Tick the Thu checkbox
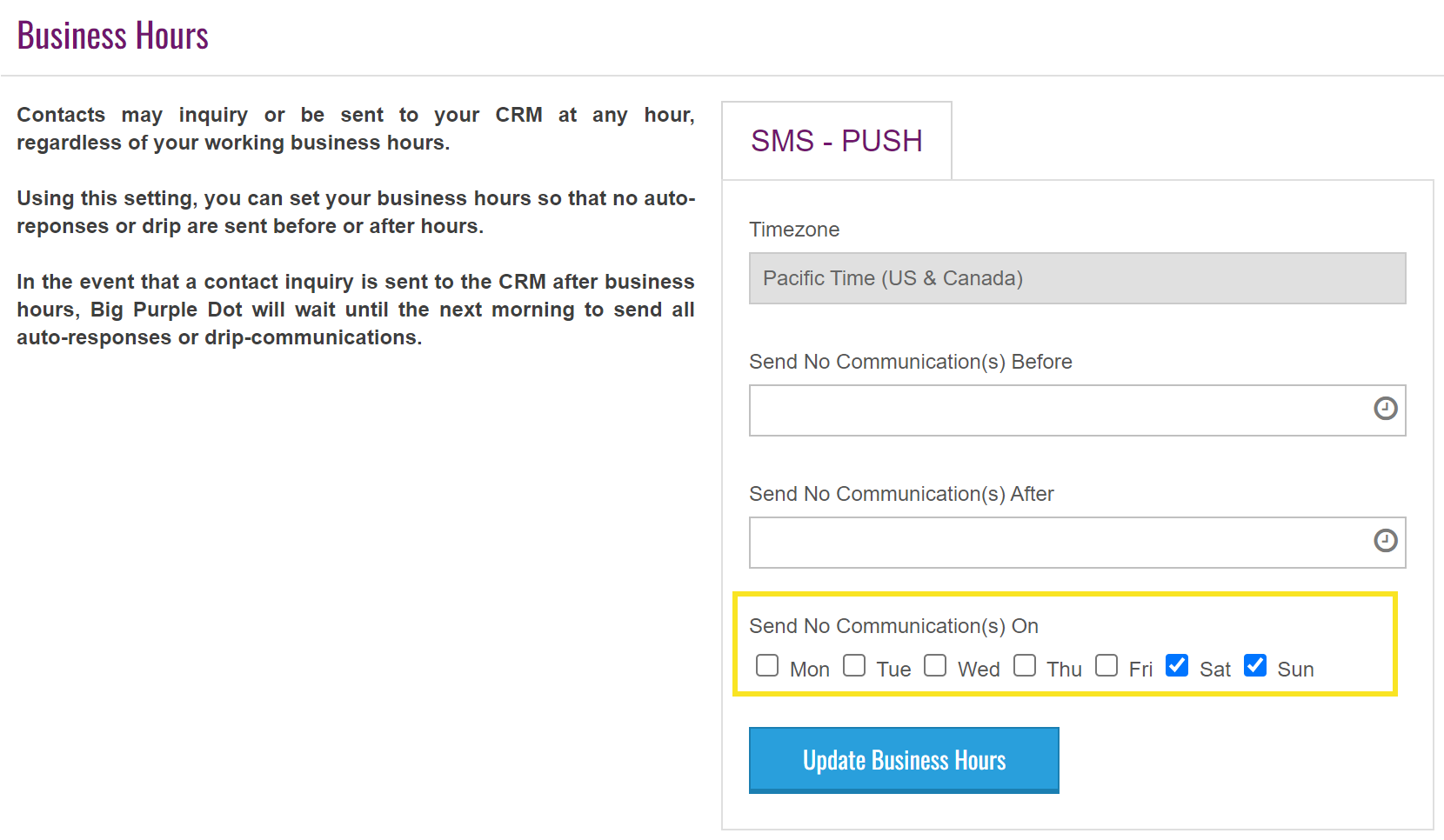This screenshot has width=1444, height=840. coord(1025,665)
